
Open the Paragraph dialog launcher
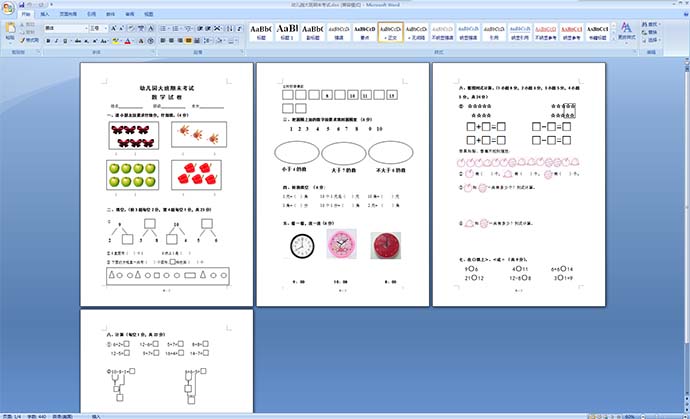point(242,51)
